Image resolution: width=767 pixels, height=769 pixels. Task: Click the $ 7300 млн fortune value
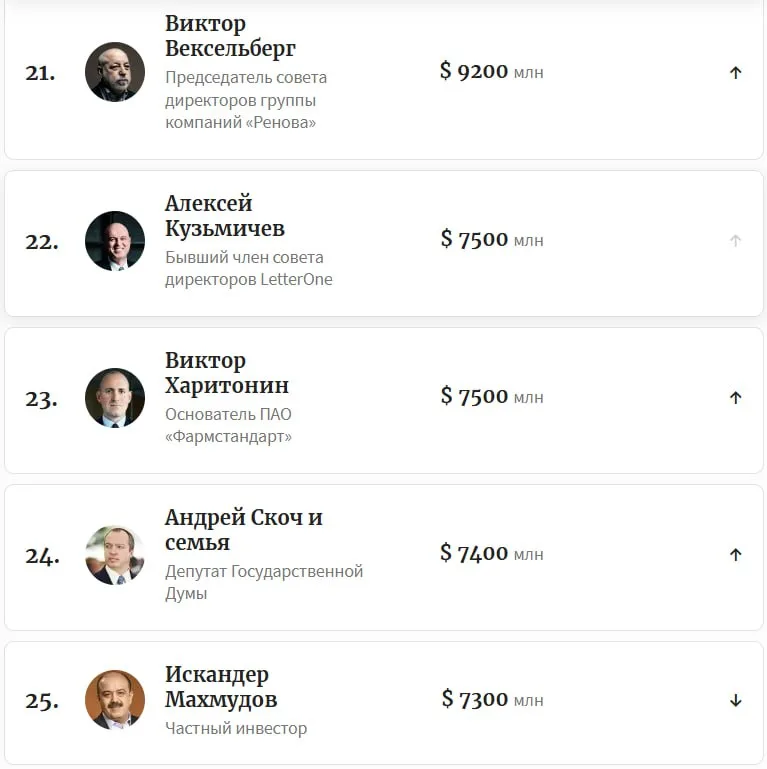492,699
